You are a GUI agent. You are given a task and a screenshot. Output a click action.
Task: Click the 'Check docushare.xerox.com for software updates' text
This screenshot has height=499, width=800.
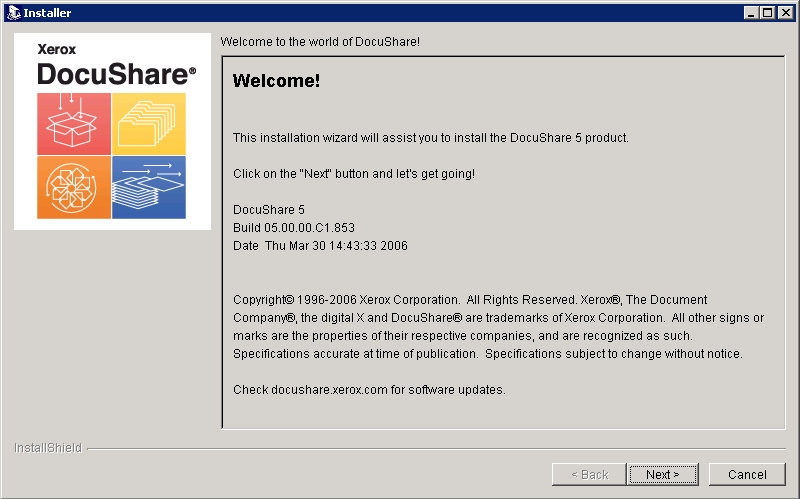pos(369,390)
